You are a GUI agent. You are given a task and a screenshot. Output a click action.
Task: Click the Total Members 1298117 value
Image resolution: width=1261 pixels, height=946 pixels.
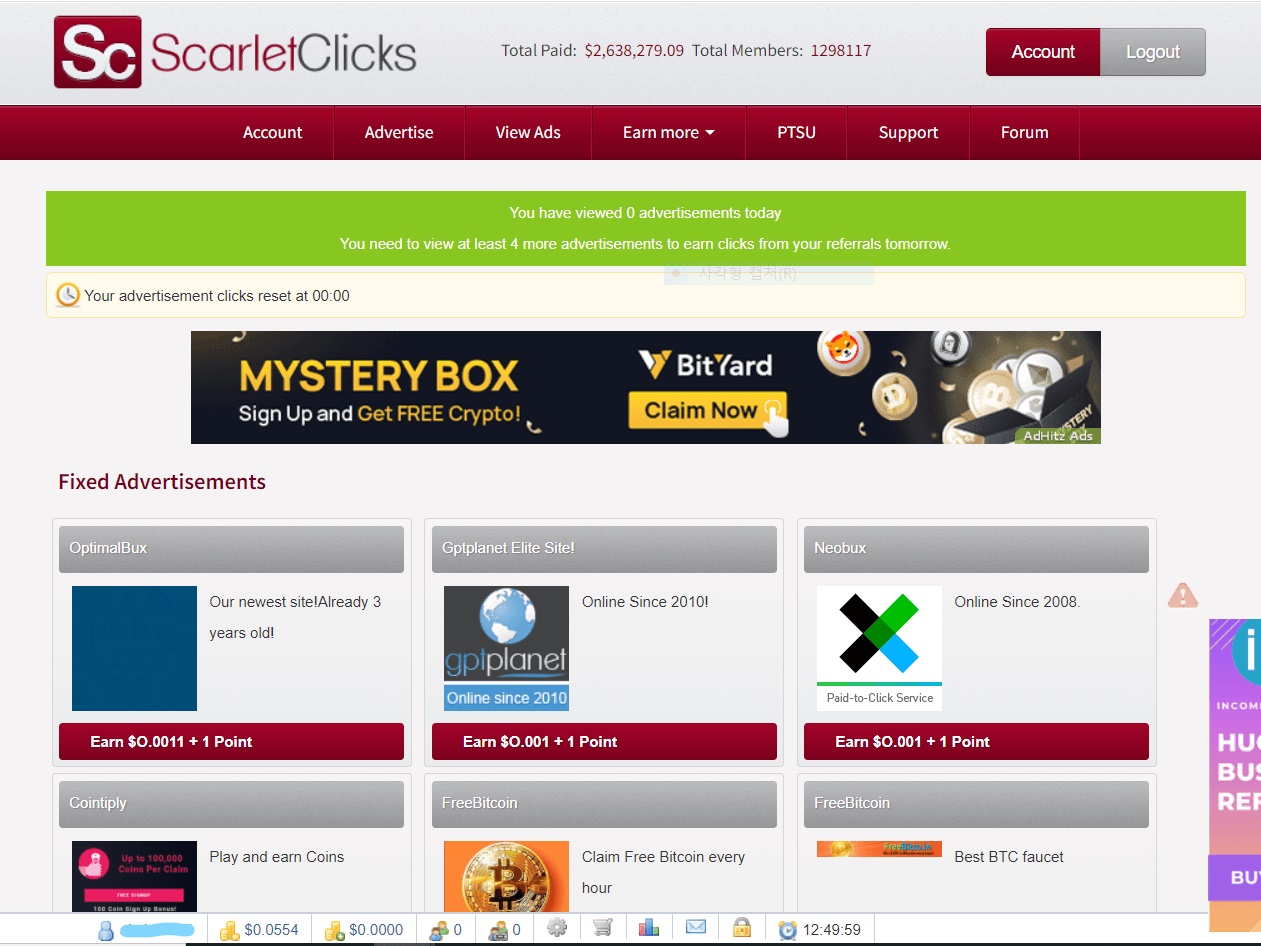841,50
